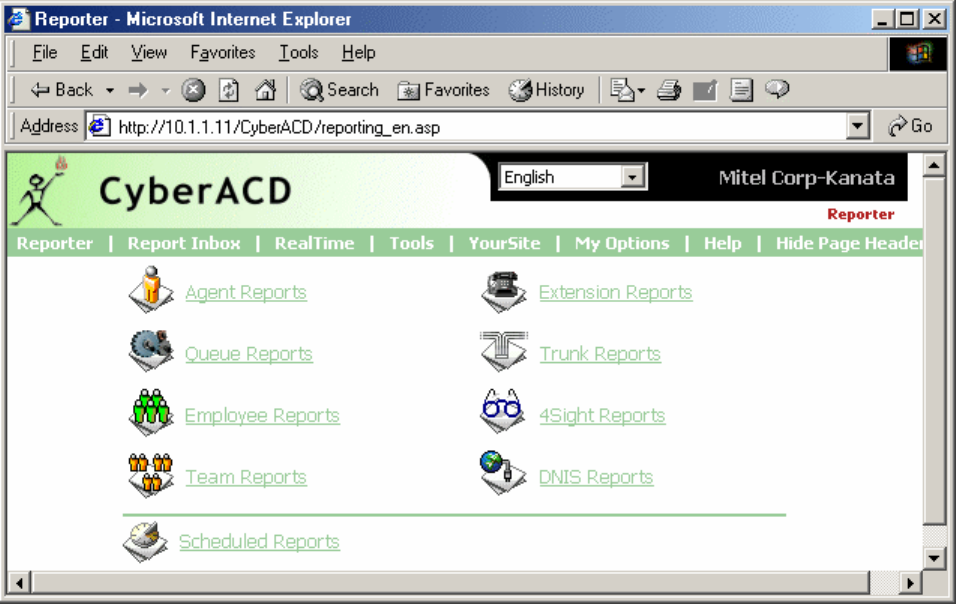Click the DNIS Reports globe icon

coord(502,473)
